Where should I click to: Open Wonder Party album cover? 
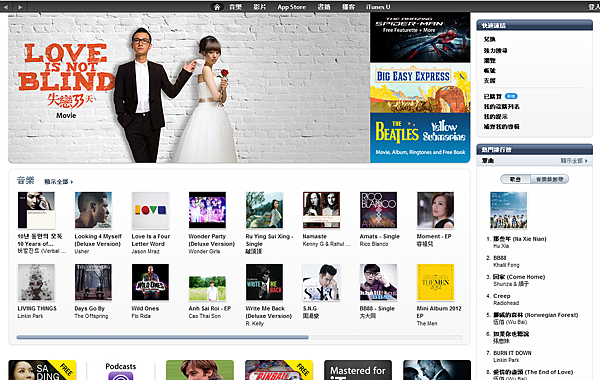click(x=207, y=210)
